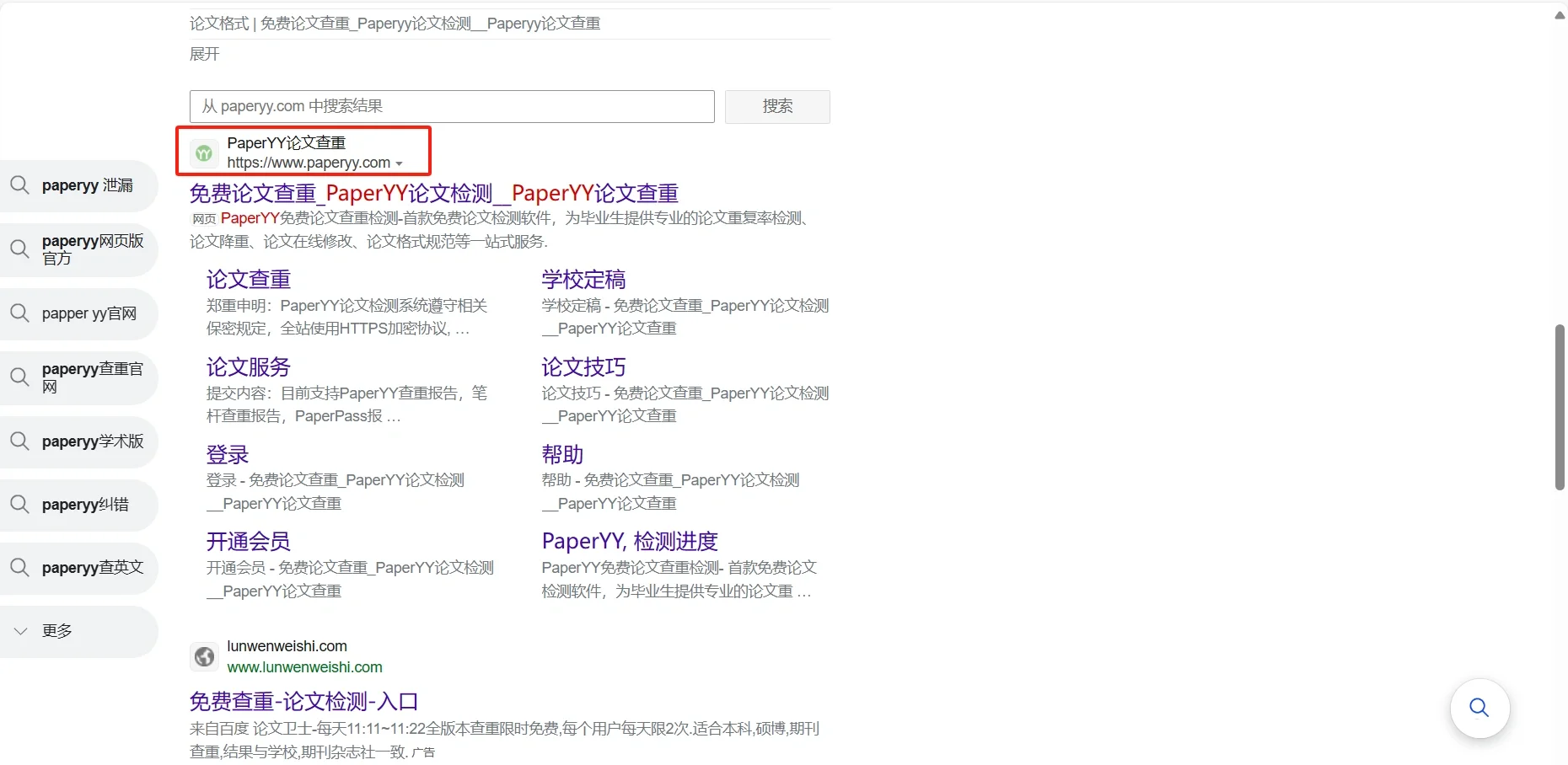Click the page vertical scrollbar thumb
This screenshot has height=765, width=1568.
(1560, 407)
